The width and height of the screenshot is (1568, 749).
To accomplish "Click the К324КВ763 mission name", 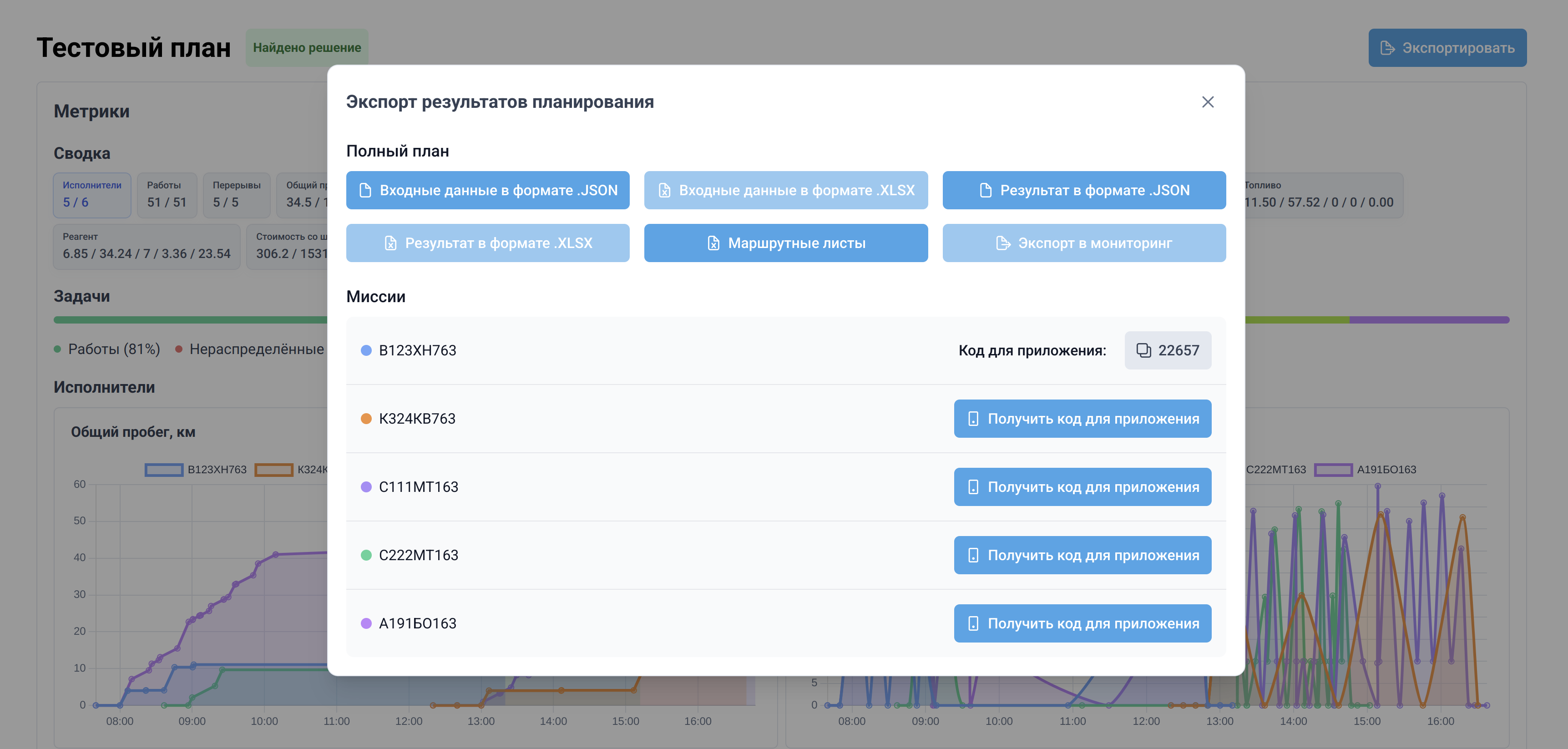I will [x=417, y=418].
